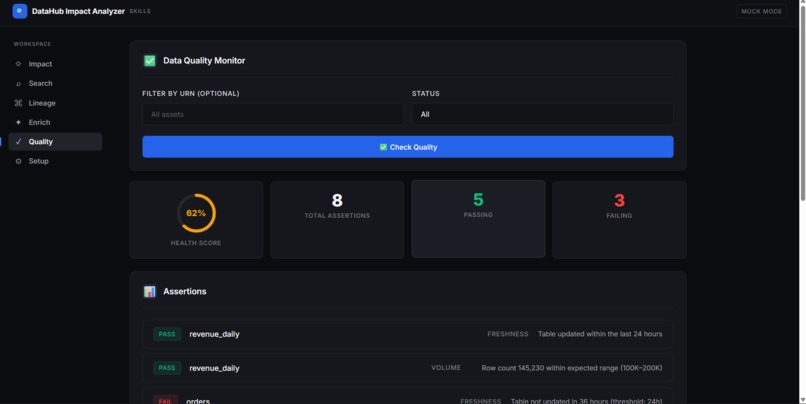806x404 pixels.
Task: Click the FRESHNESS label in first assertion row
Action: click(507, 334)
